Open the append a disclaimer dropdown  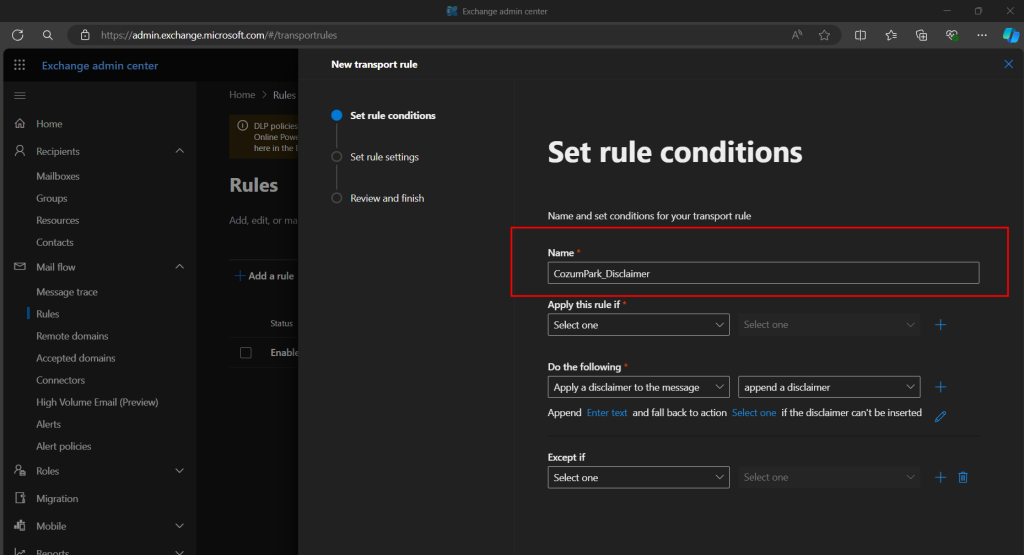pyautogui.click(x=828, y=387)
